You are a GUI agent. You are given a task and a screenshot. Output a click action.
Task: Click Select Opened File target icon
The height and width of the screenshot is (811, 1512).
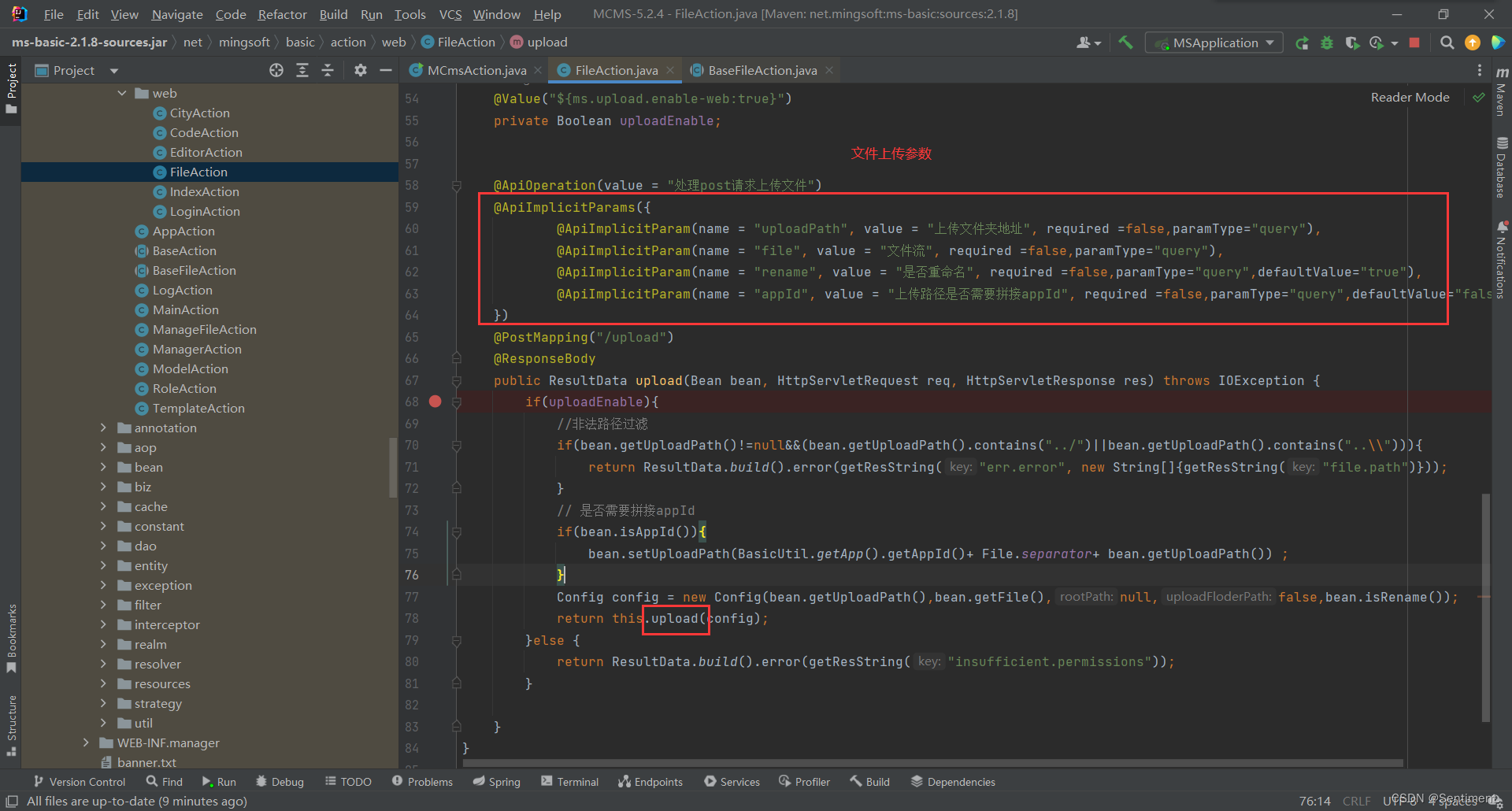click(x=276, y=70)
